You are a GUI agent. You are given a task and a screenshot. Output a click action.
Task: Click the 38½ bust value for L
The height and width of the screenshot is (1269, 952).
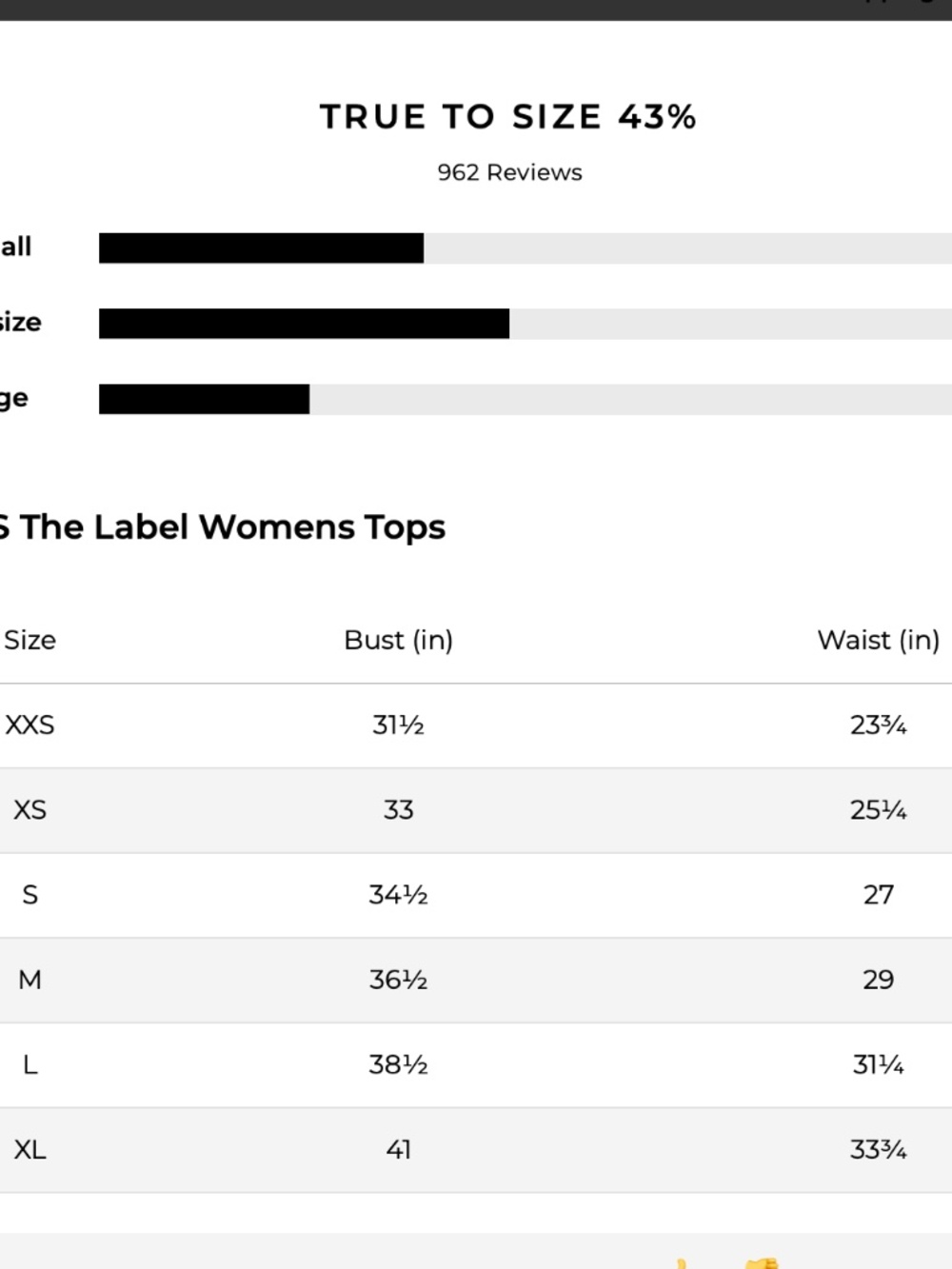point(398,1064)
